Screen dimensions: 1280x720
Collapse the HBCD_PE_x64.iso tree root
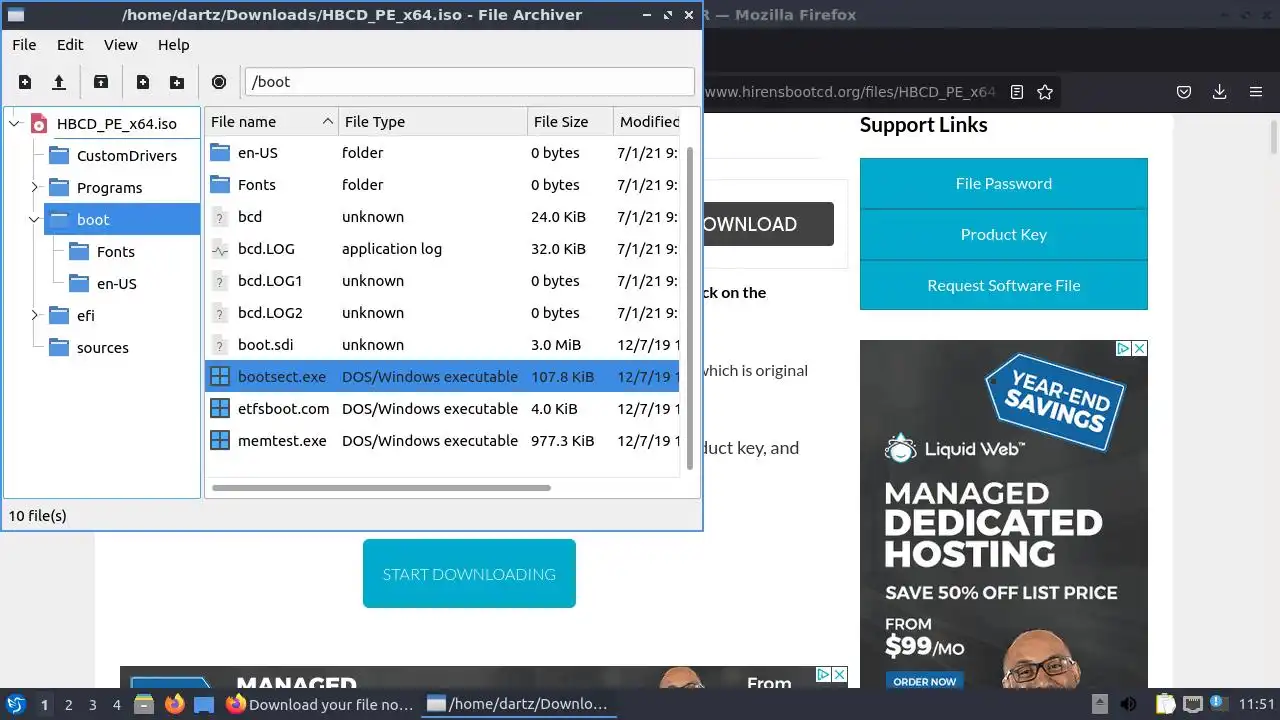click(x=14, y=124)
